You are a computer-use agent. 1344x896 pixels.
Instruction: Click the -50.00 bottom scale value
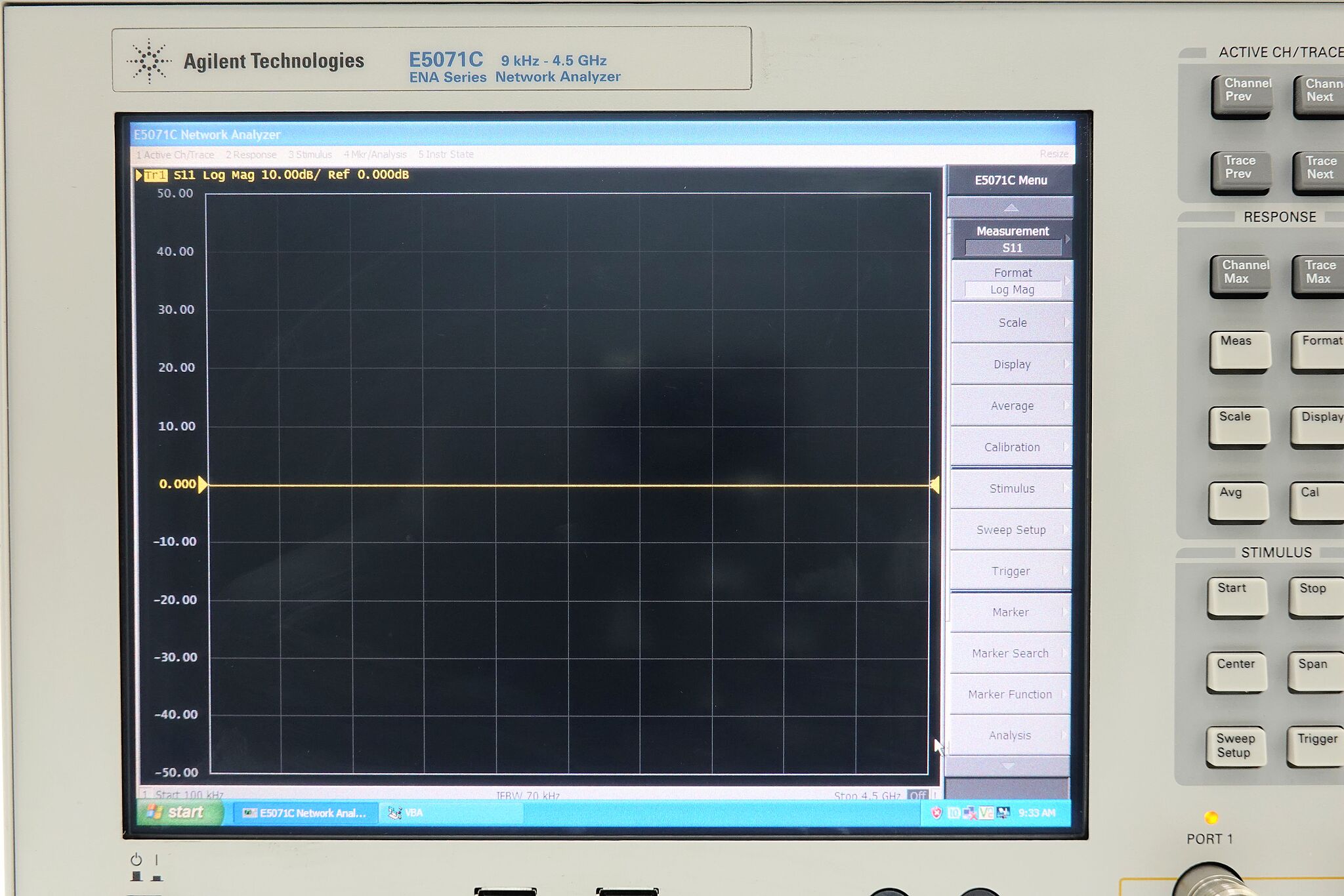(x=176, y=772)
